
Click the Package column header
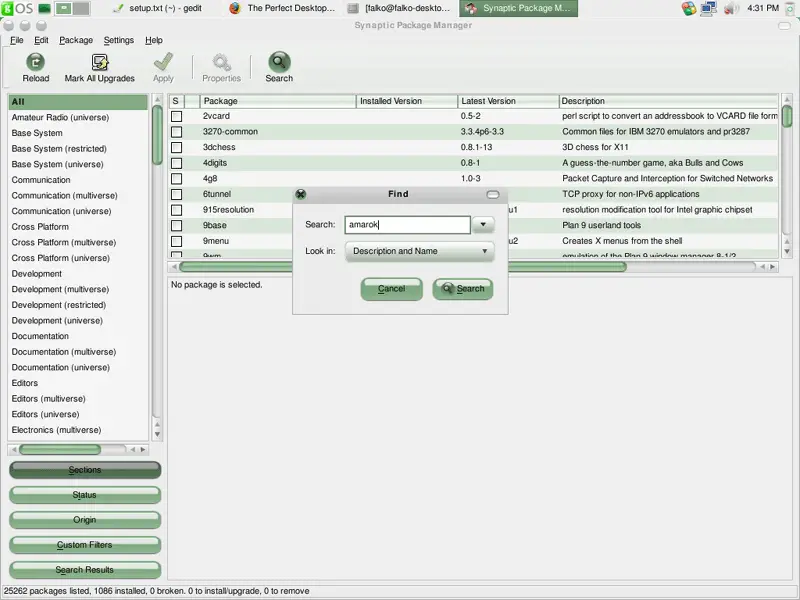tap(278, 101)
